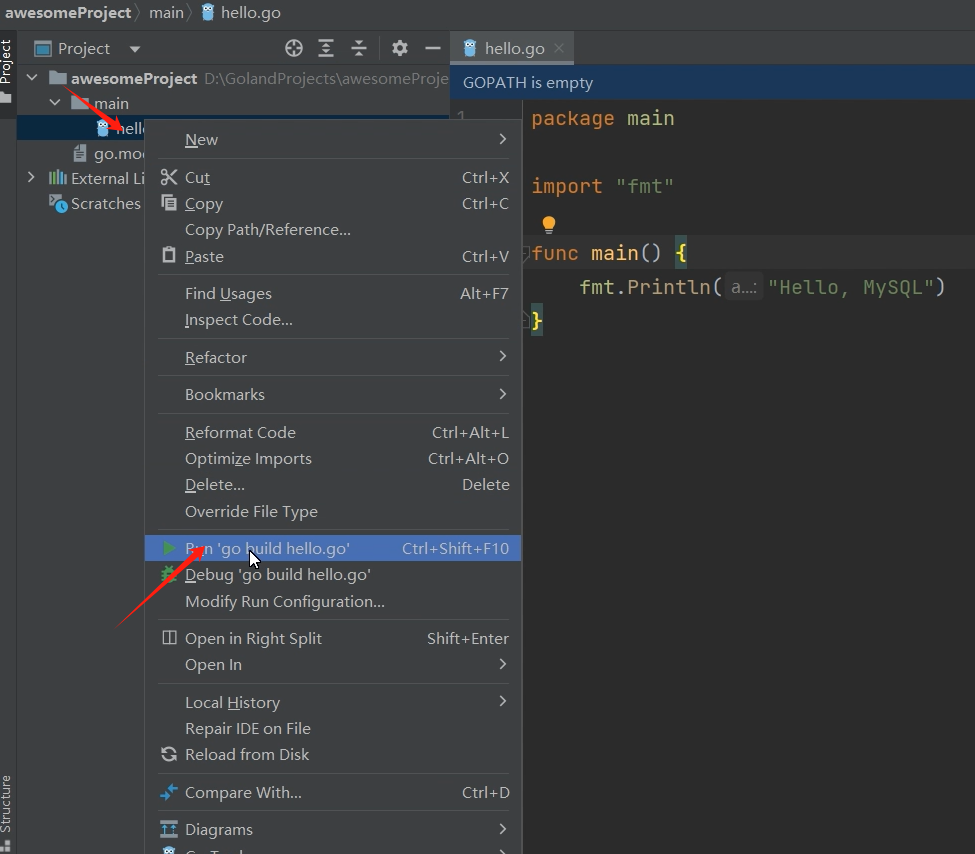Click the expand all icon in Project panel

tap(326, 48)
